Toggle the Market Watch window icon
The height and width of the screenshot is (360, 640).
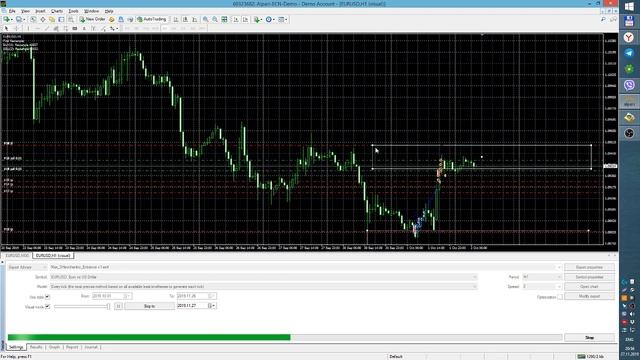tap(33, 19)
